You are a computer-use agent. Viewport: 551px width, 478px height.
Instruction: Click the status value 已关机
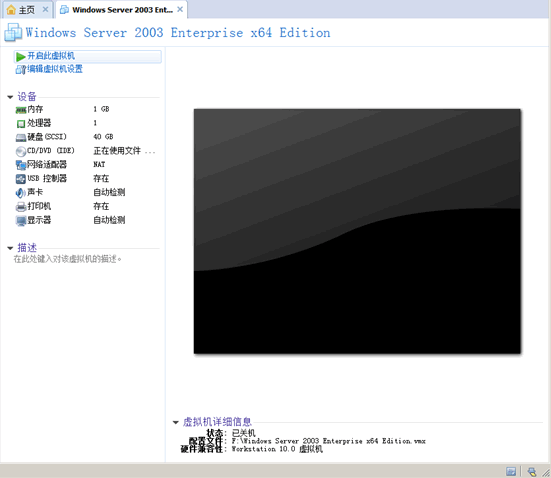pyautogui.click(x=244, y=433)
